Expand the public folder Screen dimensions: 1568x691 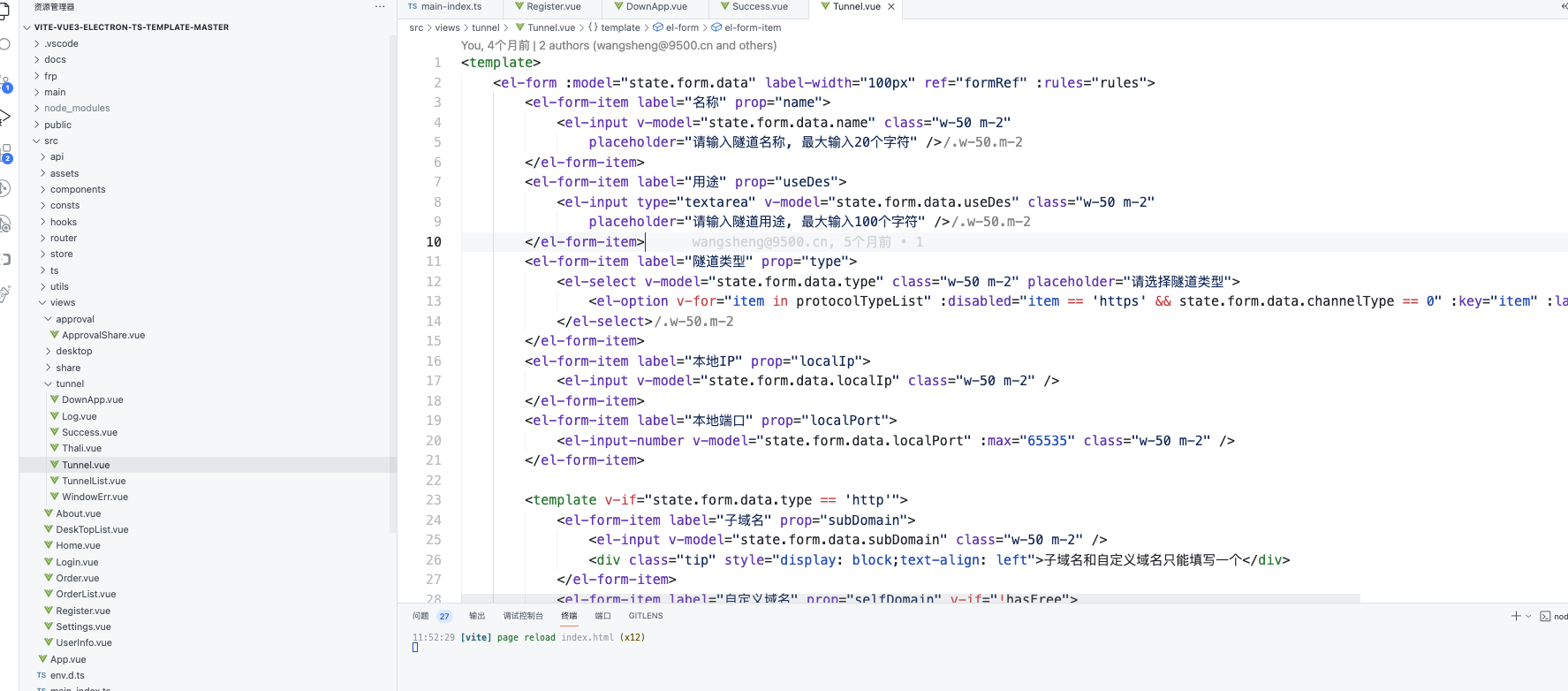coord(208,125)
